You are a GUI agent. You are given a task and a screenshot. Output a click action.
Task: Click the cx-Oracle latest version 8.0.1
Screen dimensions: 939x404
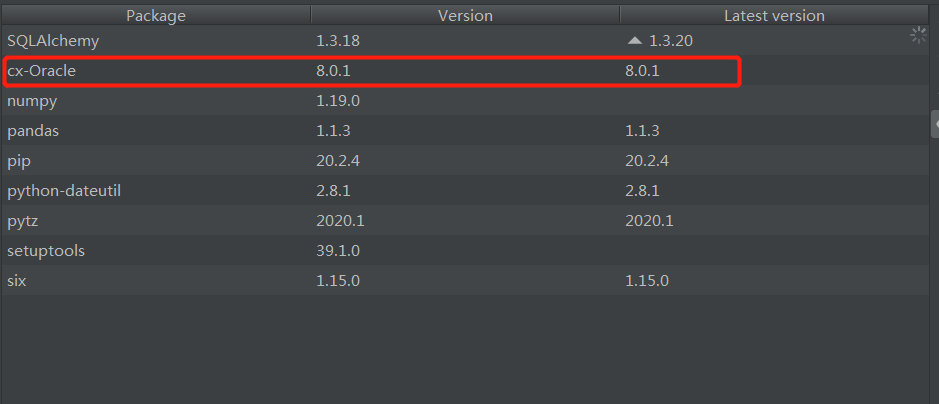[642, 71]
